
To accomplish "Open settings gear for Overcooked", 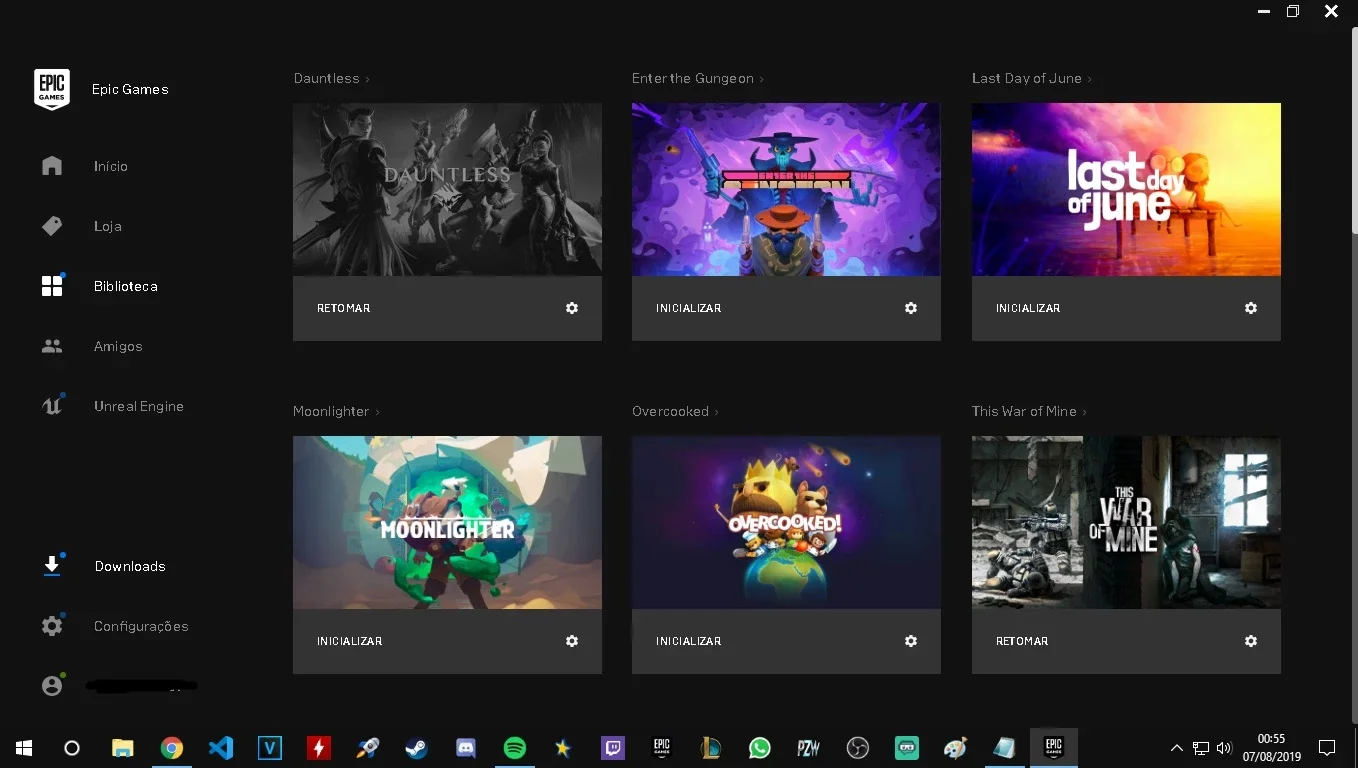I will (x=911, y=641).
